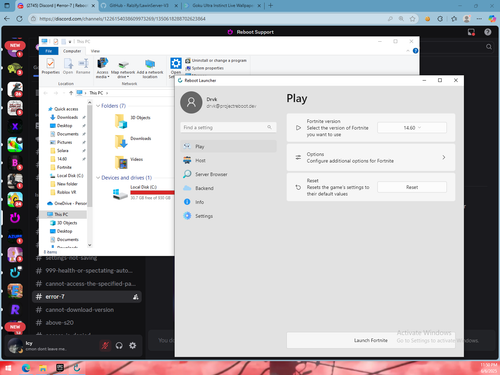500x375 pixels.
Task: Open the Windows Start menu
Action: (8, 368)
